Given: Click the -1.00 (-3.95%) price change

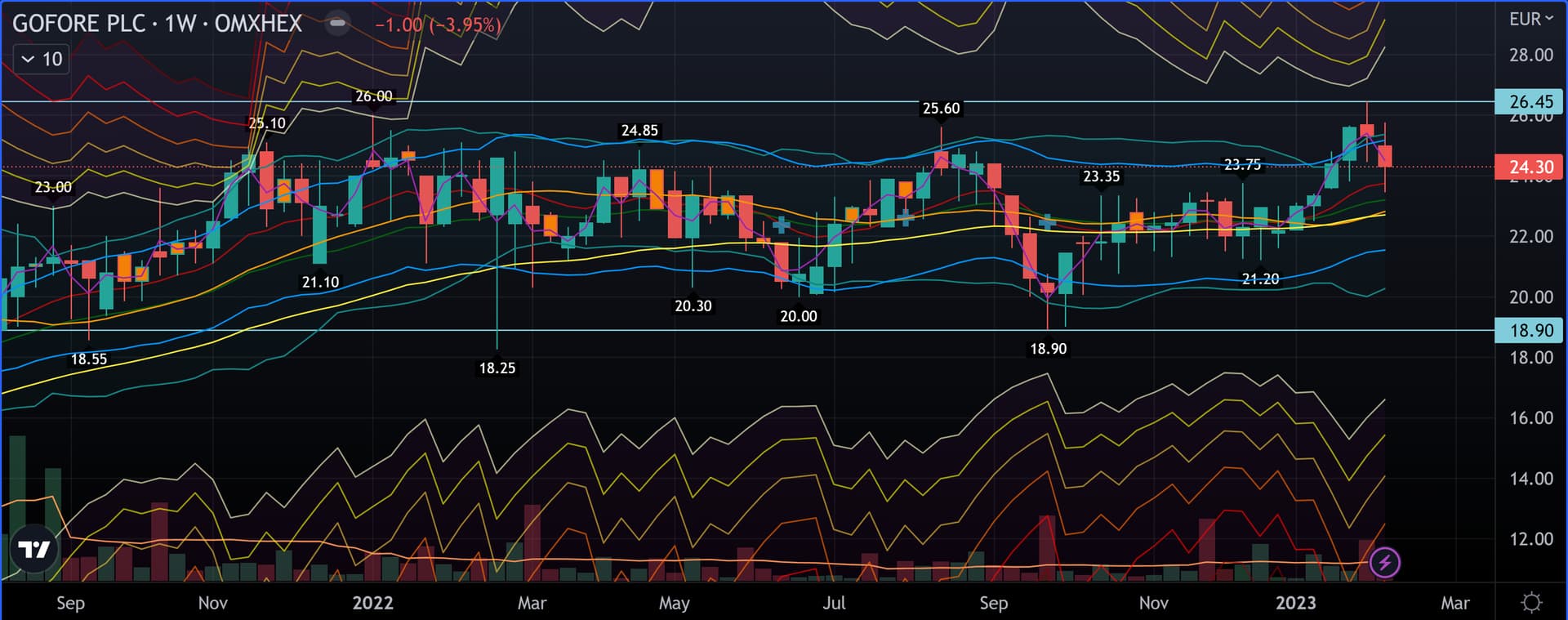Looking at the screenshot, I should coord(438,25).
